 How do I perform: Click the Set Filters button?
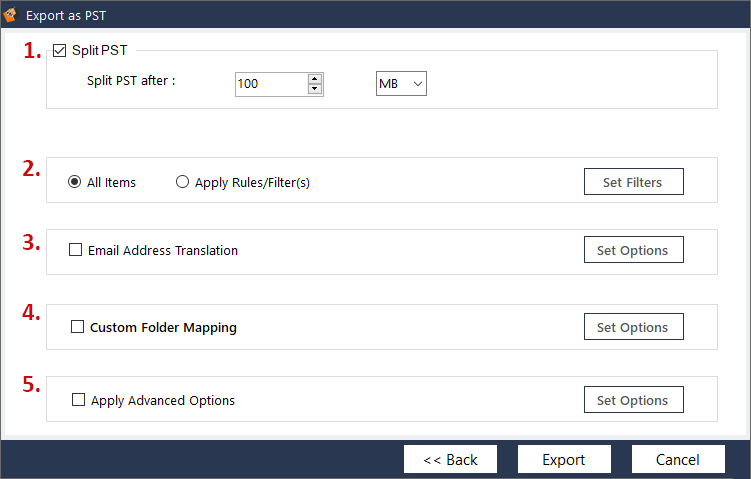coord(633,182)
